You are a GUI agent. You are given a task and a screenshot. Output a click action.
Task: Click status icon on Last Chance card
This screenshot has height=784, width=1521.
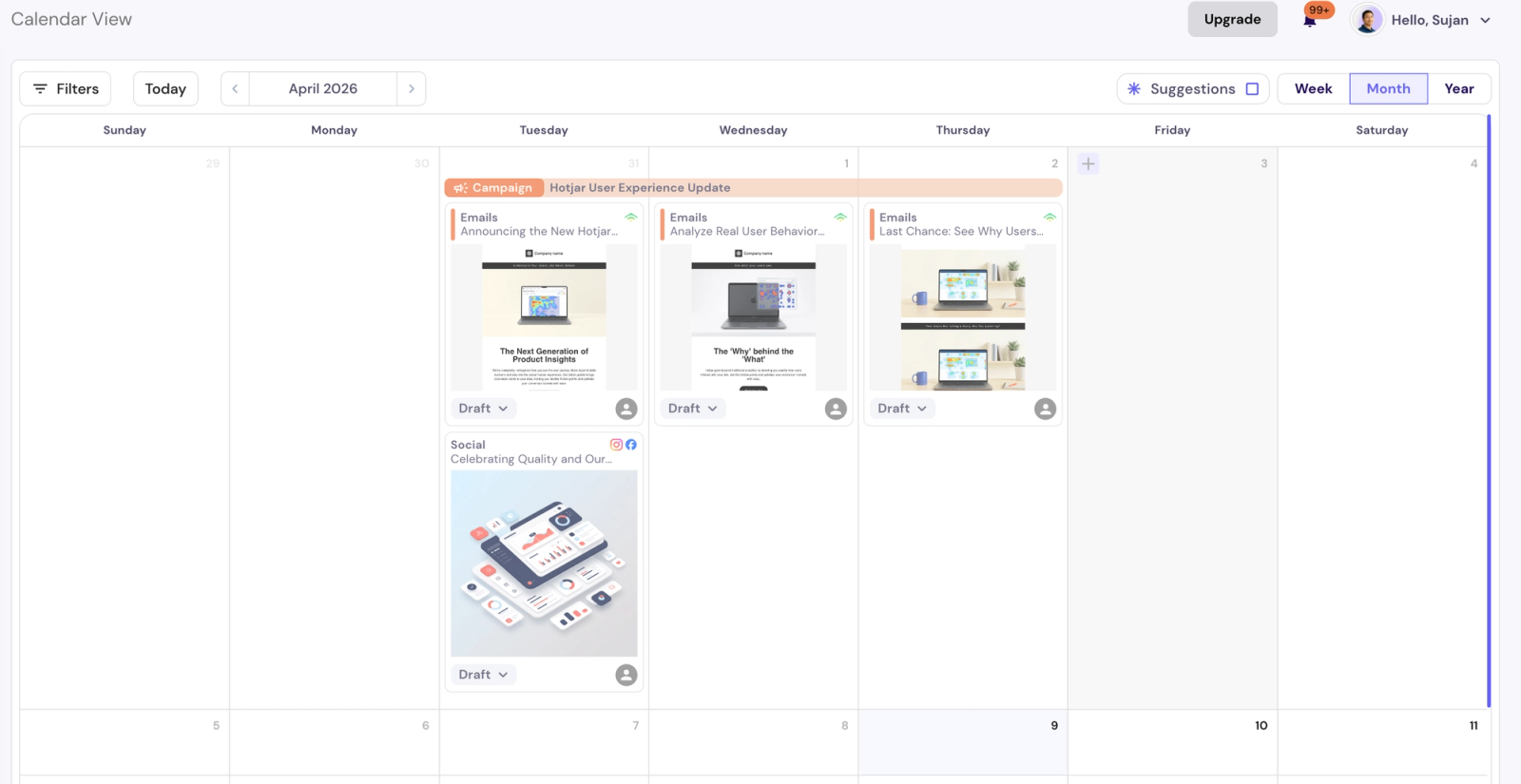[1049, 217]
